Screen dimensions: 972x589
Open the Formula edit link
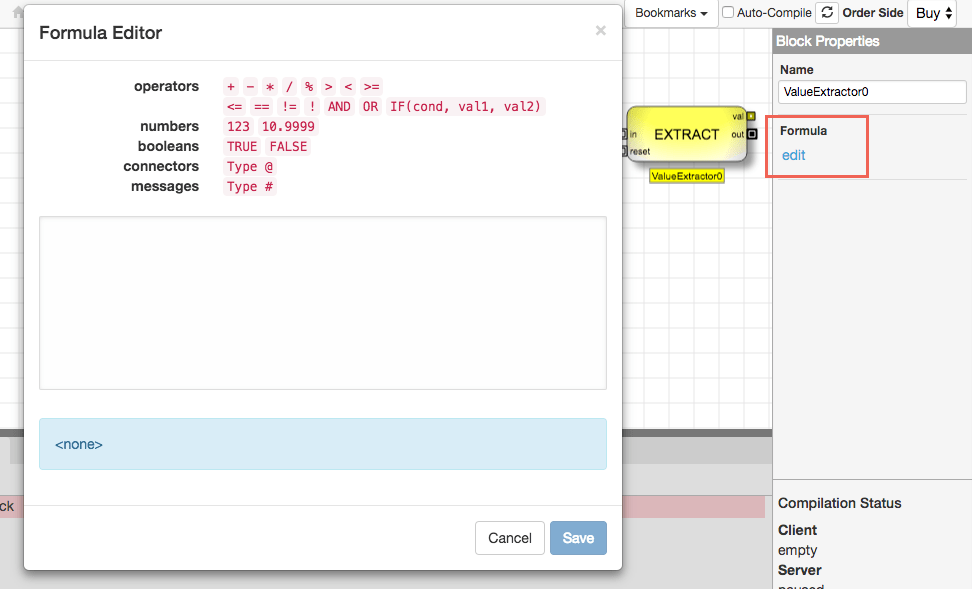click(x=793, y=156)
